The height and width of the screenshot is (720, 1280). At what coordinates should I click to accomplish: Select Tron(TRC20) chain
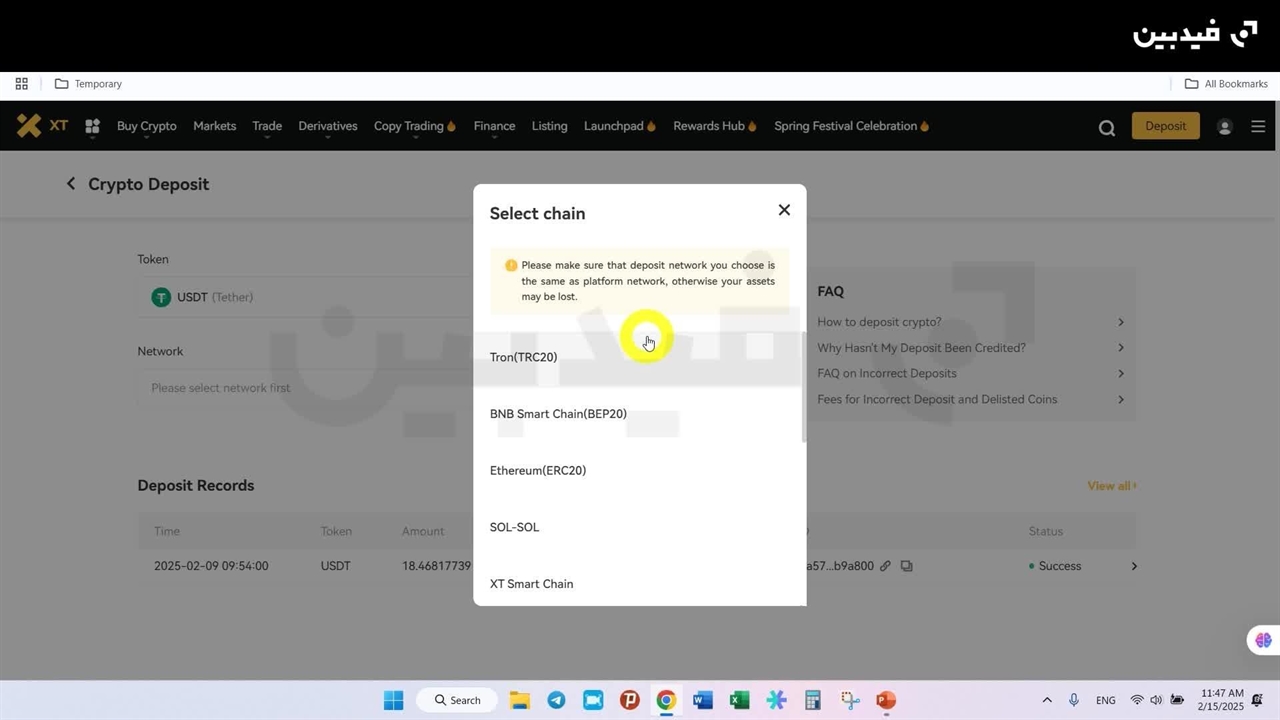click(524, 357)
